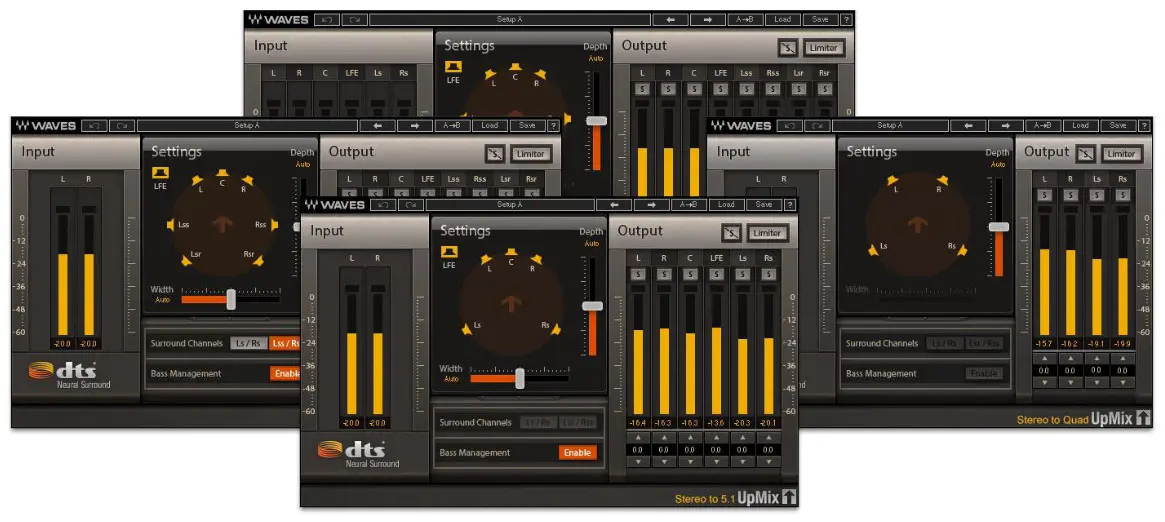Click A→B button in Stereo to Quad window
The height and width of the screenshot is (522, 1165).
(x=1043, y=125)
